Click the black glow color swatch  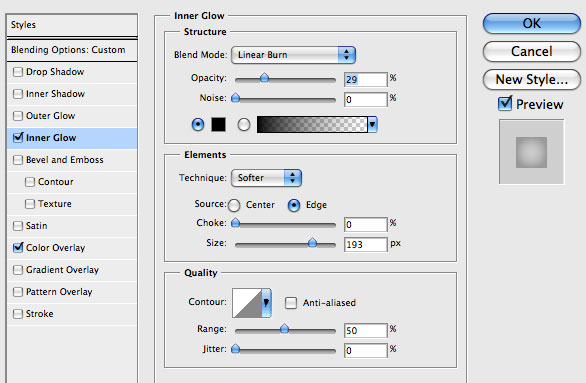coord(218,124)
